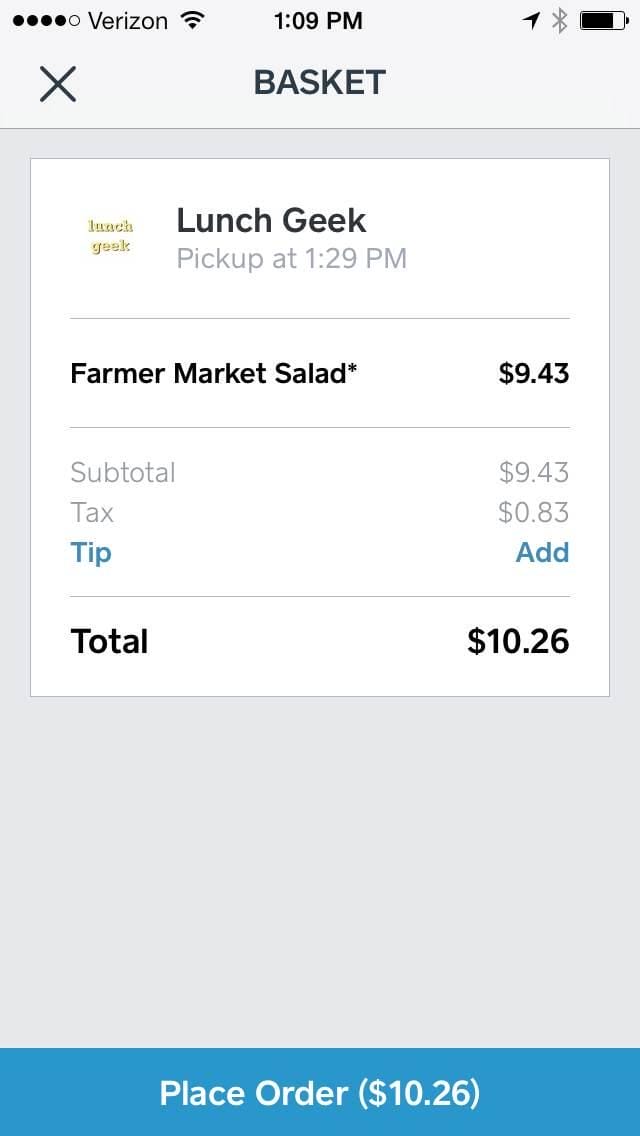Tap the X icon to close the basket
640x1136 pixels.
click(57, 84)
